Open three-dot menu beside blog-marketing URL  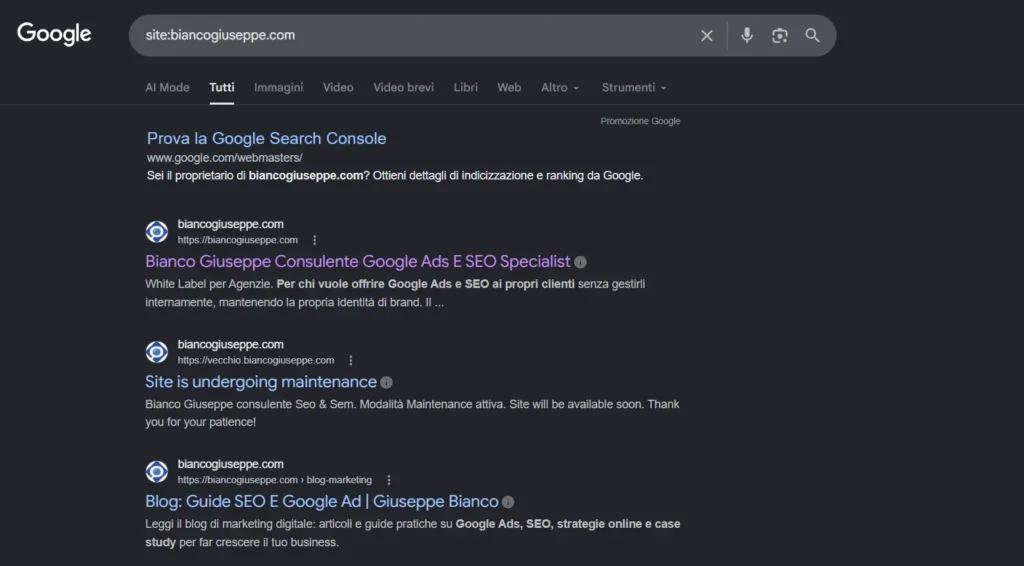click(389, 480)
